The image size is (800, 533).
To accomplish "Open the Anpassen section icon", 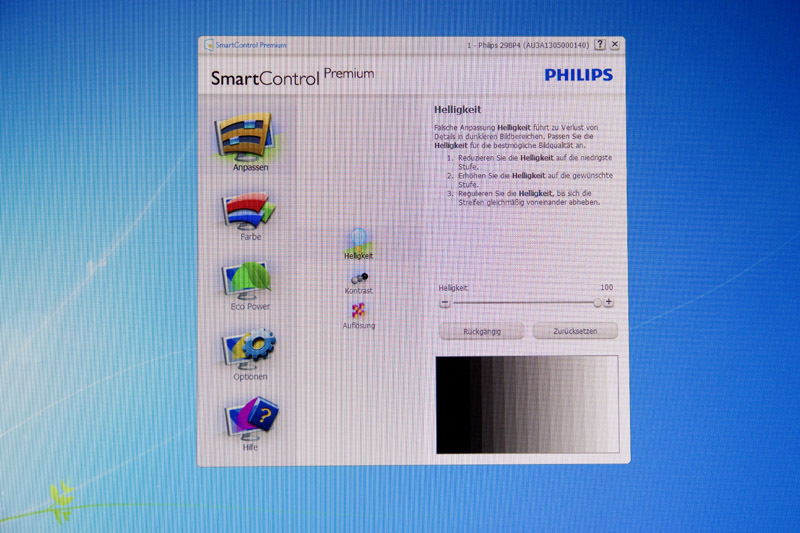I will coord(247,136).
